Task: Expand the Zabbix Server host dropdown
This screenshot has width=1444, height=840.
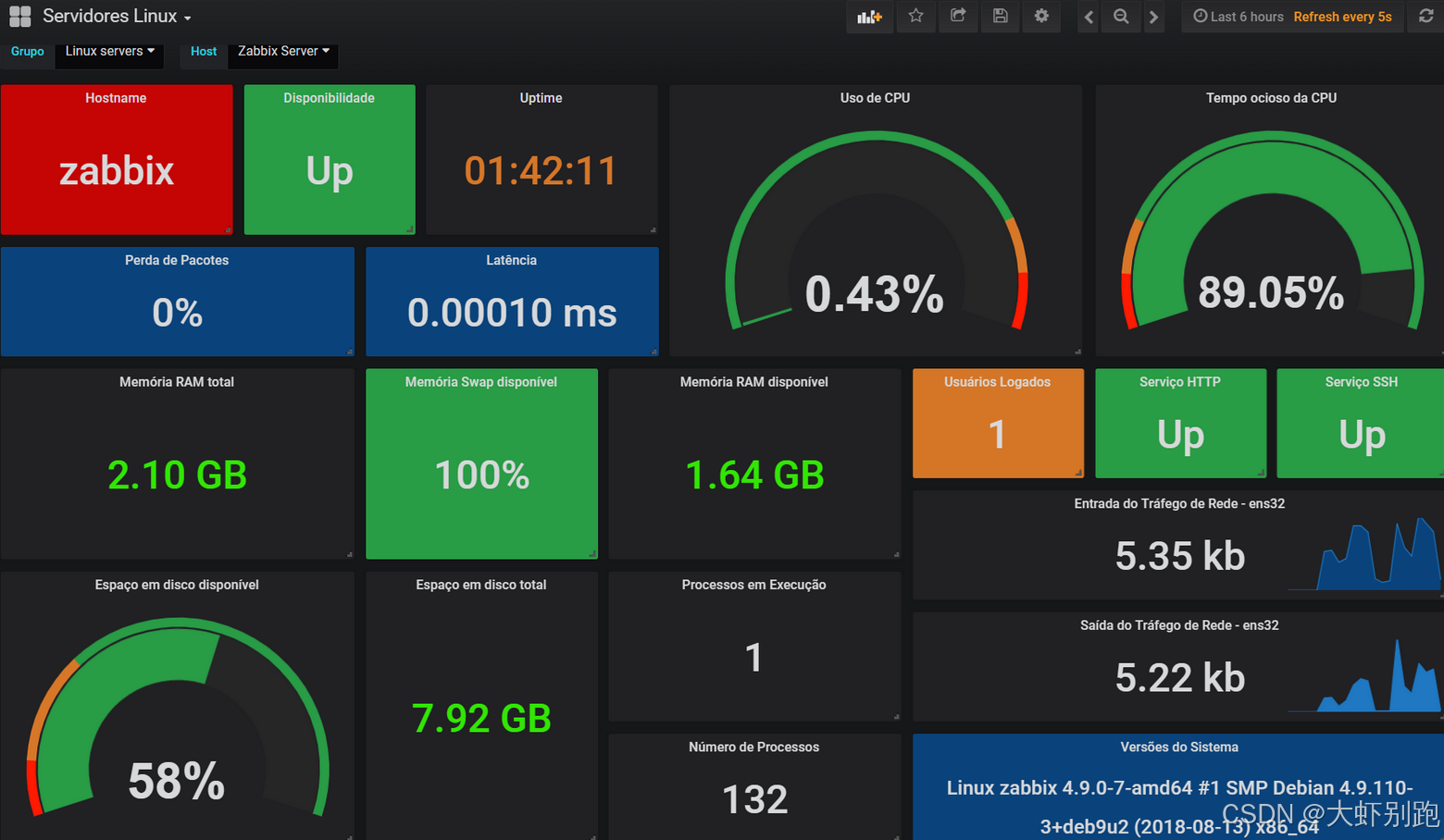Action: click(283, 52)
